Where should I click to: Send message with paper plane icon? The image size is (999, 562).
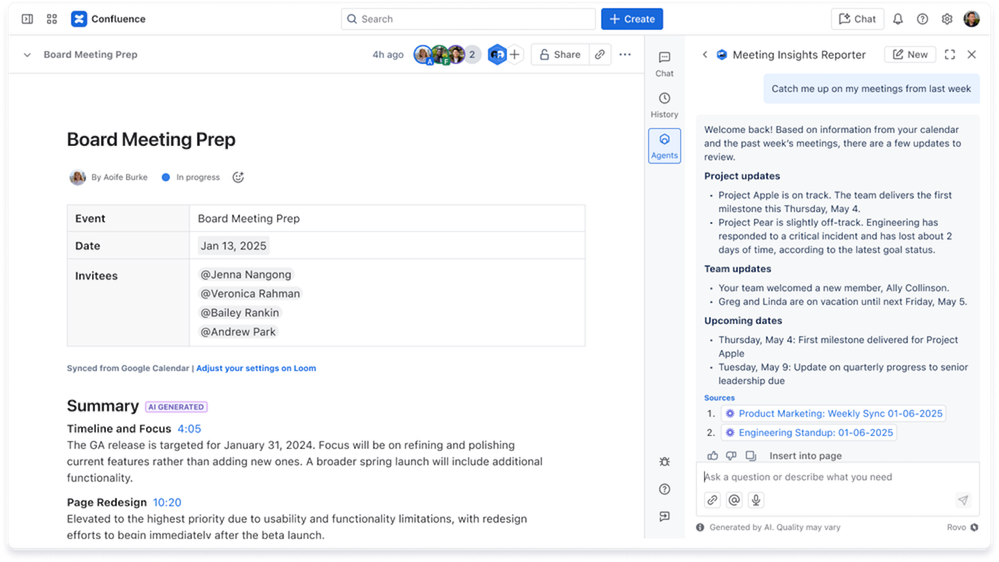click(x=963, y=500)
